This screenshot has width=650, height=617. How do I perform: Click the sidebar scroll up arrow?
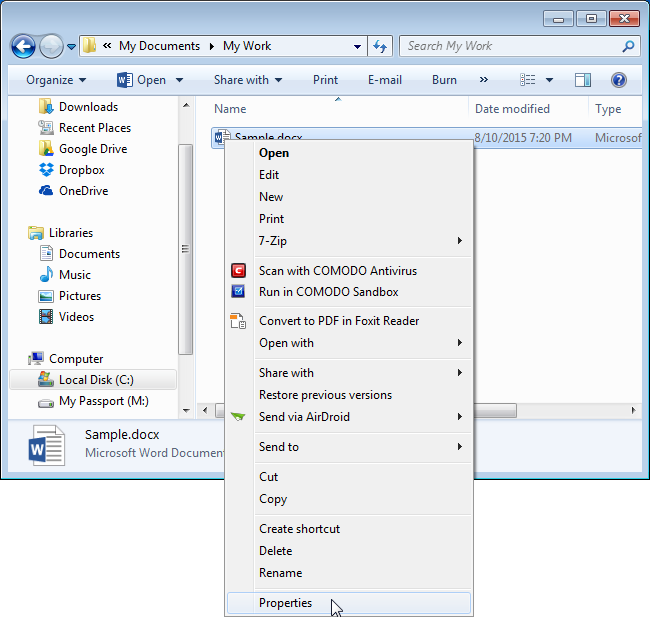(x=186, y=105)
